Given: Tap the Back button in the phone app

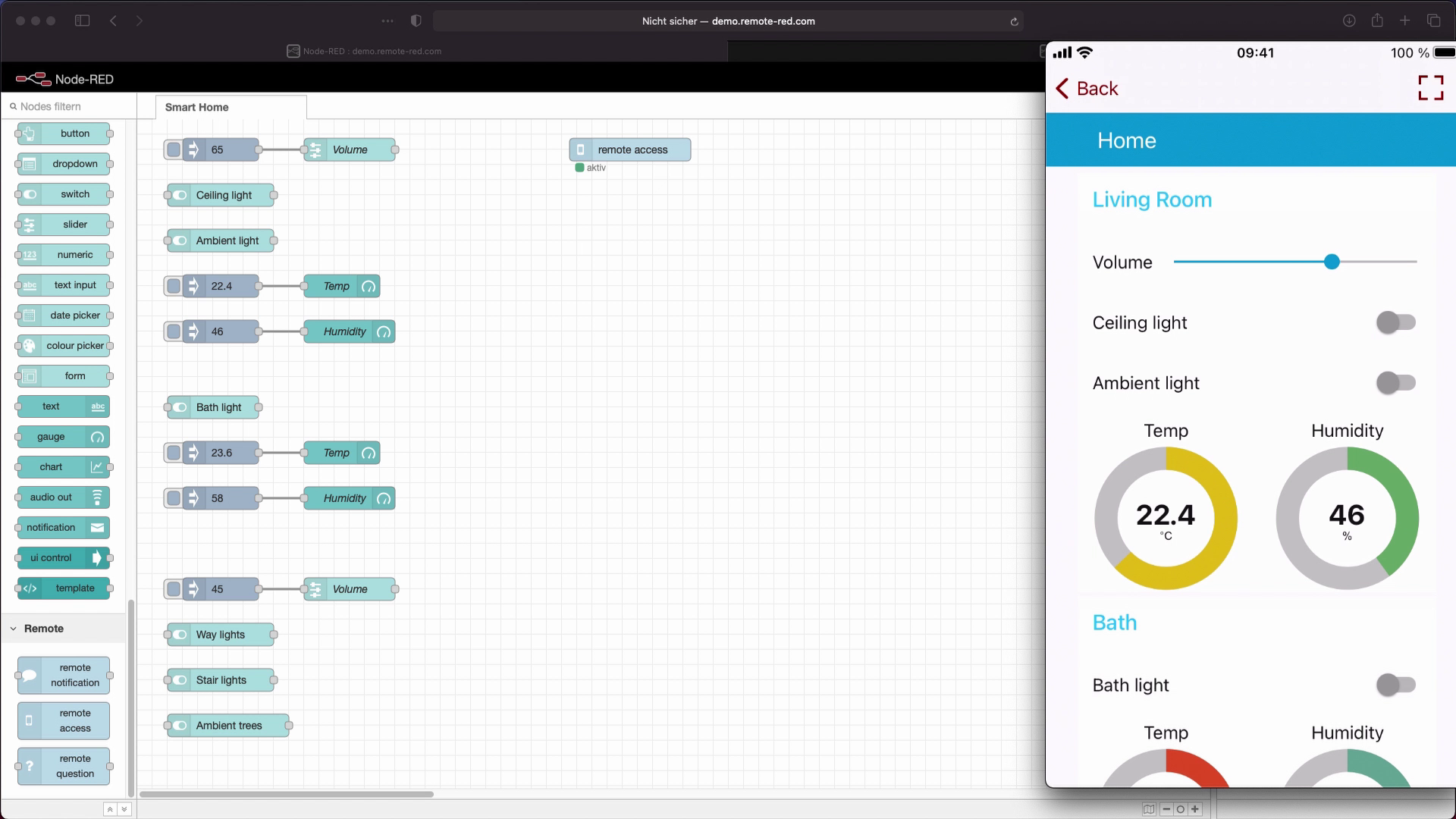Looking at the screenshot, I should pyautogui.click(x=1087, y=89).
